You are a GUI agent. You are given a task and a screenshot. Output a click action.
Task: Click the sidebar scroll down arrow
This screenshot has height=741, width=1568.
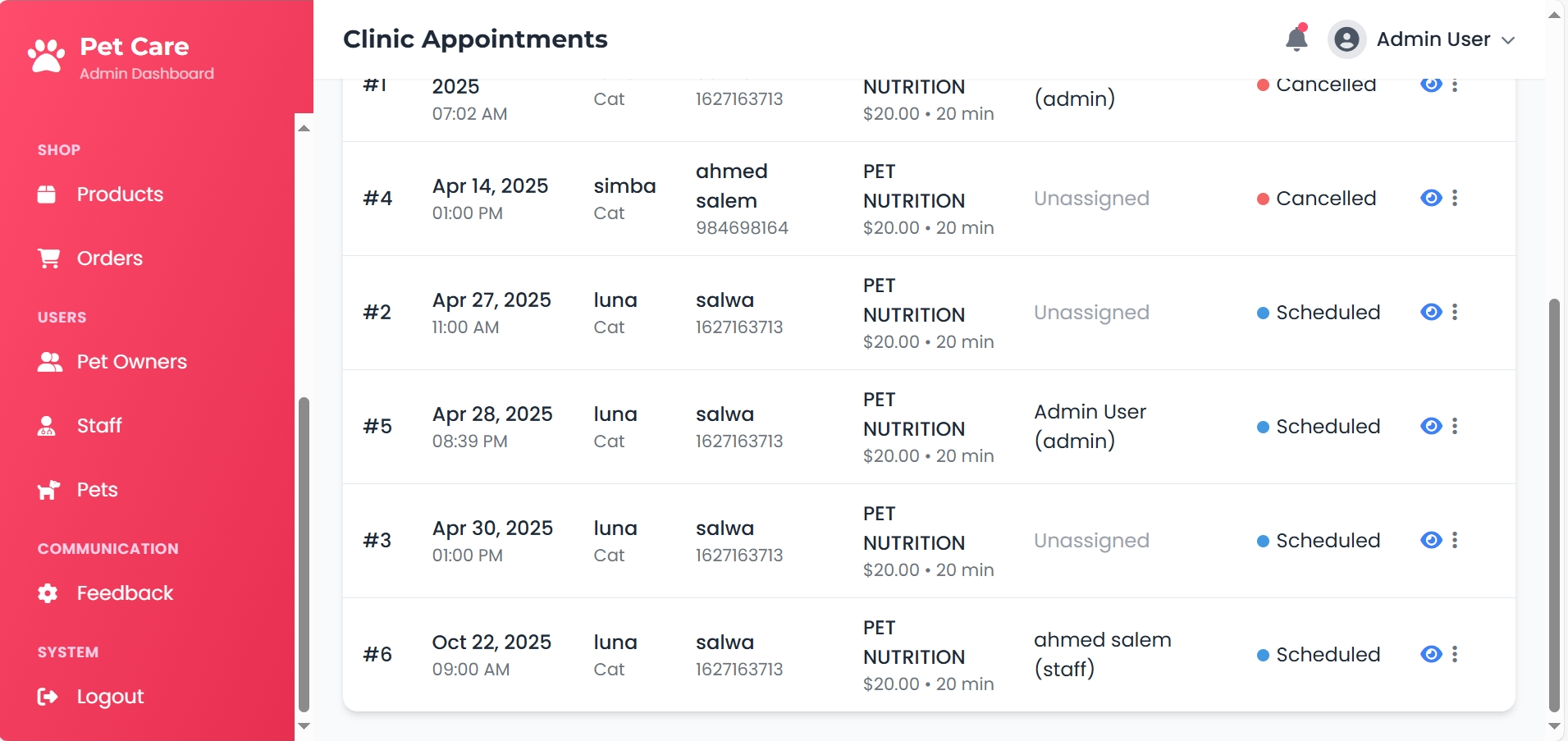(x=304, y=726)
